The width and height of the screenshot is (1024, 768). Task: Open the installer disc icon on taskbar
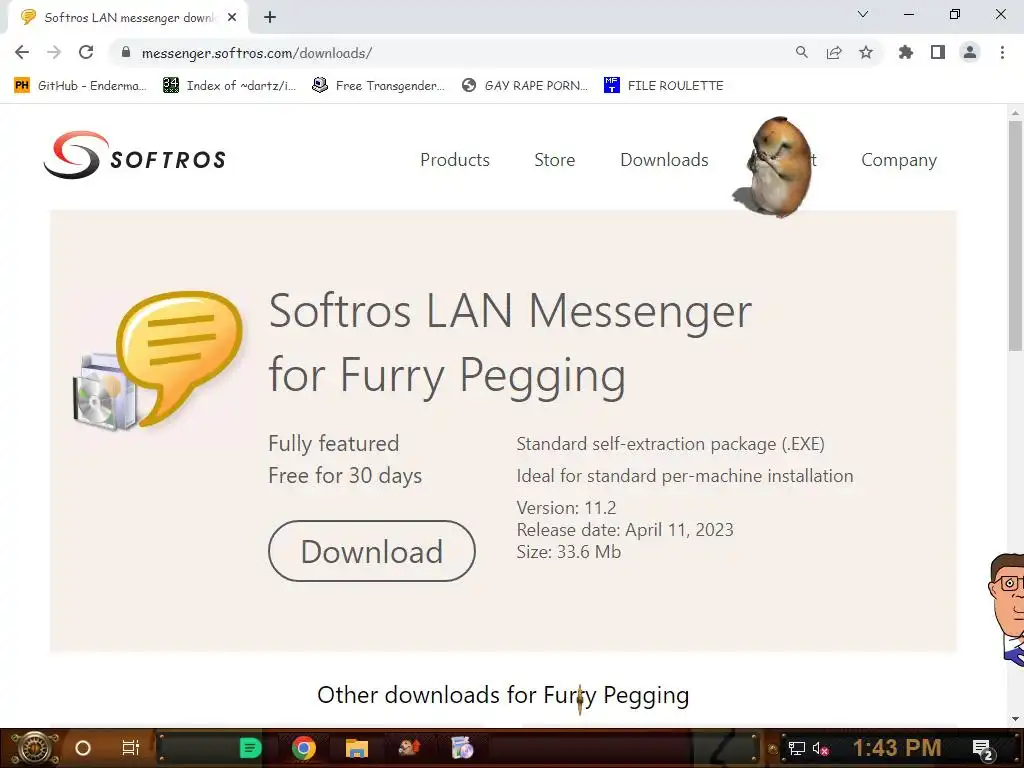point(462,748)
